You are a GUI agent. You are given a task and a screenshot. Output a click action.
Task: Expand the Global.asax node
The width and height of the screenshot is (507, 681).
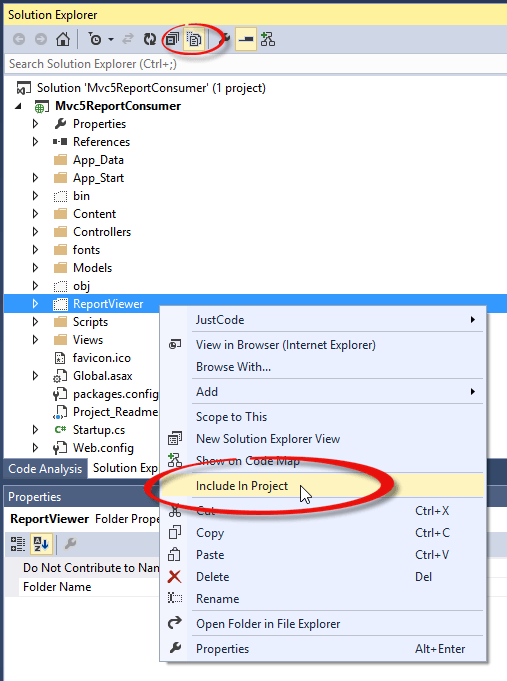(x=36, y=376)
